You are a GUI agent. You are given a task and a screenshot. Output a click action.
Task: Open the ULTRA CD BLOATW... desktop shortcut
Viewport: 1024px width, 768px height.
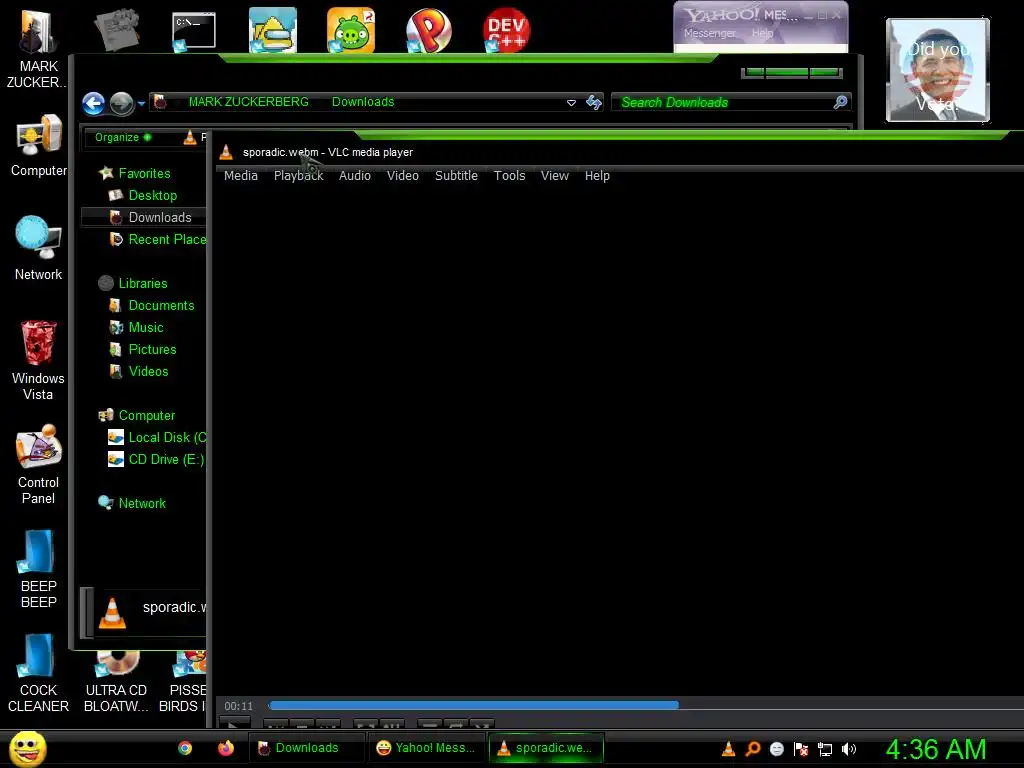116,663
